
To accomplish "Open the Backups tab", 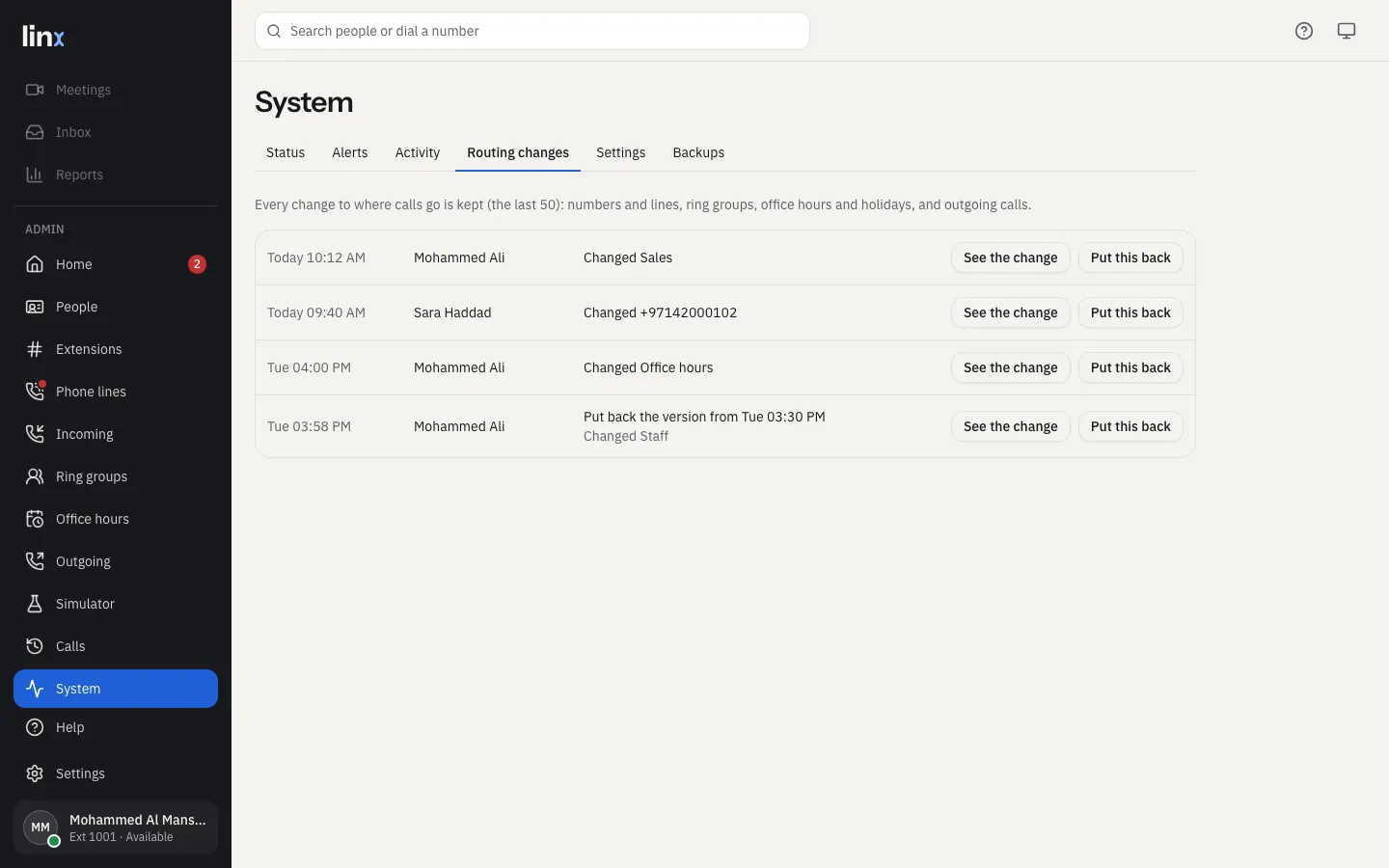I will tap(698, 152).
